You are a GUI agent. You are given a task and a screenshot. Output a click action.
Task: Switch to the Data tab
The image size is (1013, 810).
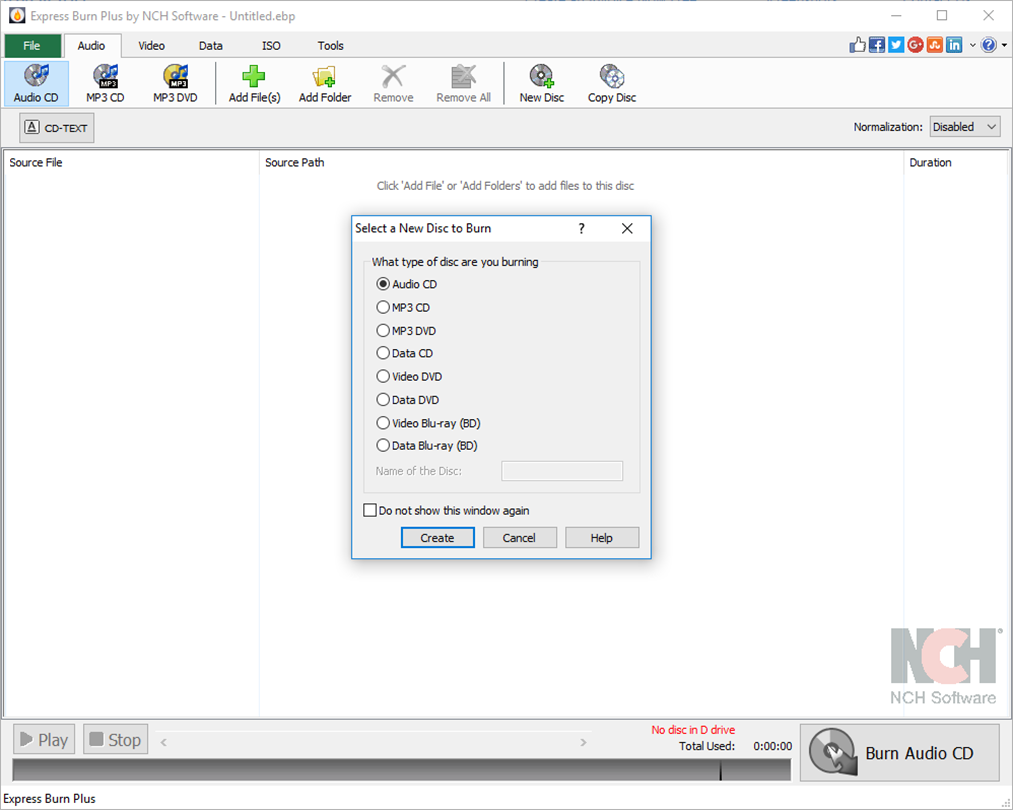pyautogui.click(x=211, y=46)
